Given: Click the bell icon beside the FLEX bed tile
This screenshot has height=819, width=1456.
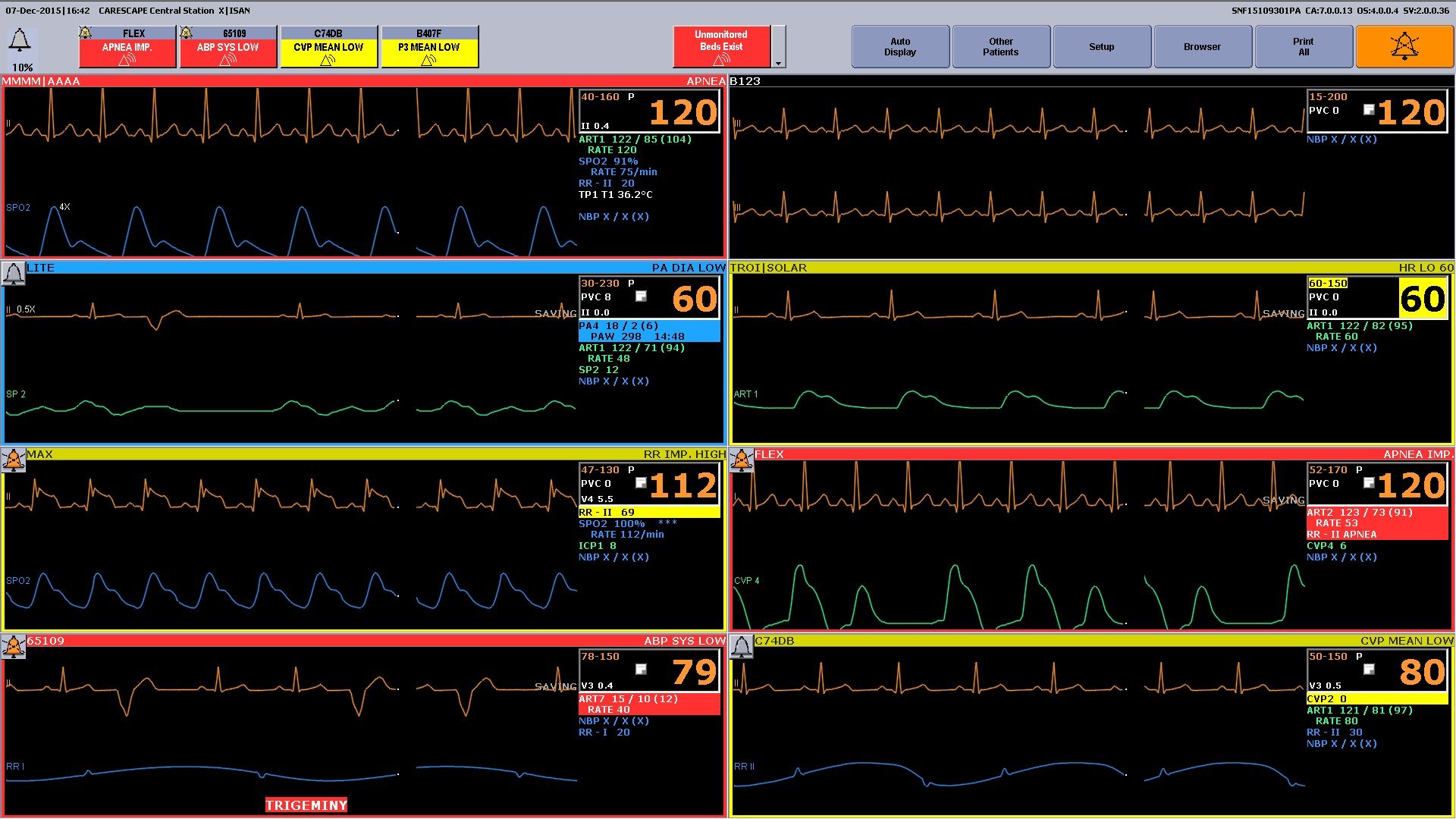Looking at the screenshot, I should click(x=741, y=460).
